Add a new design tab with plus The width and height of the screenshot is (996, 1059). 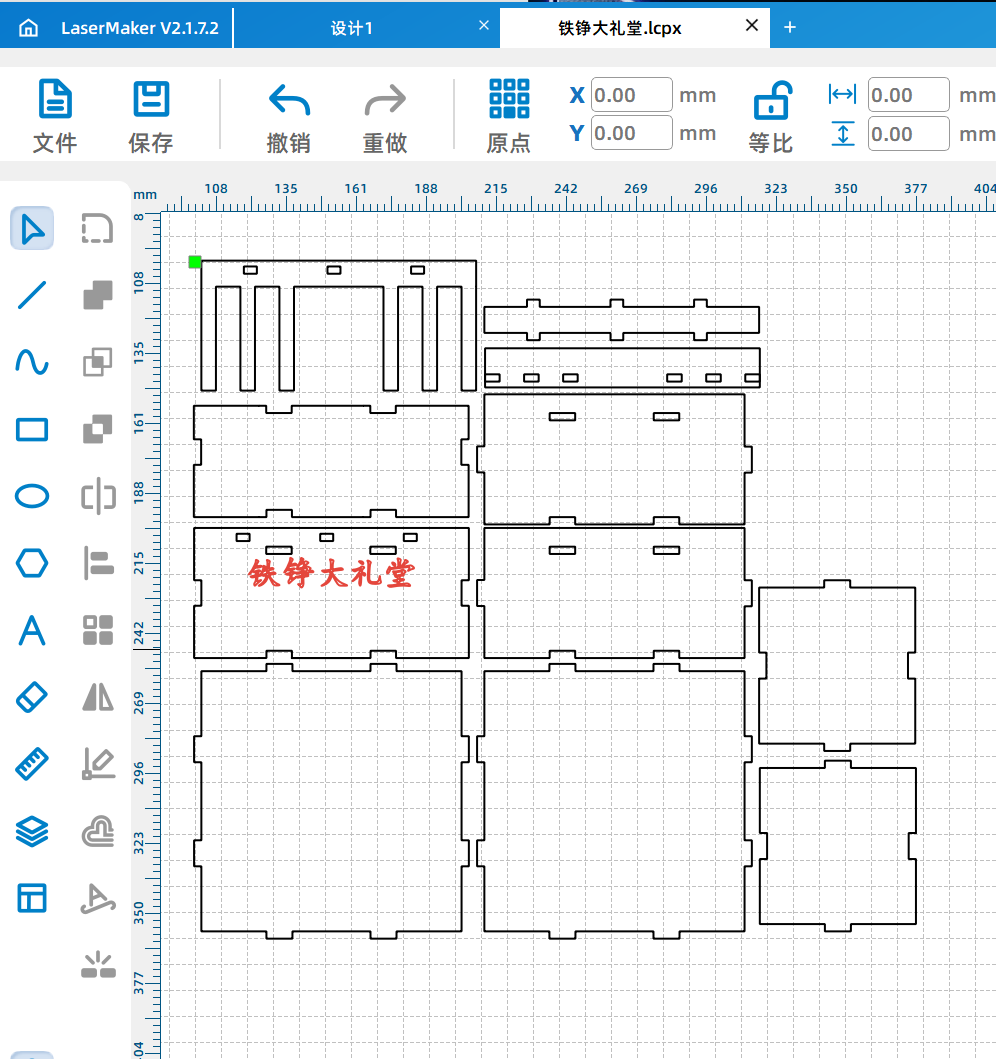pyautogui.click(x=790, y=27)
